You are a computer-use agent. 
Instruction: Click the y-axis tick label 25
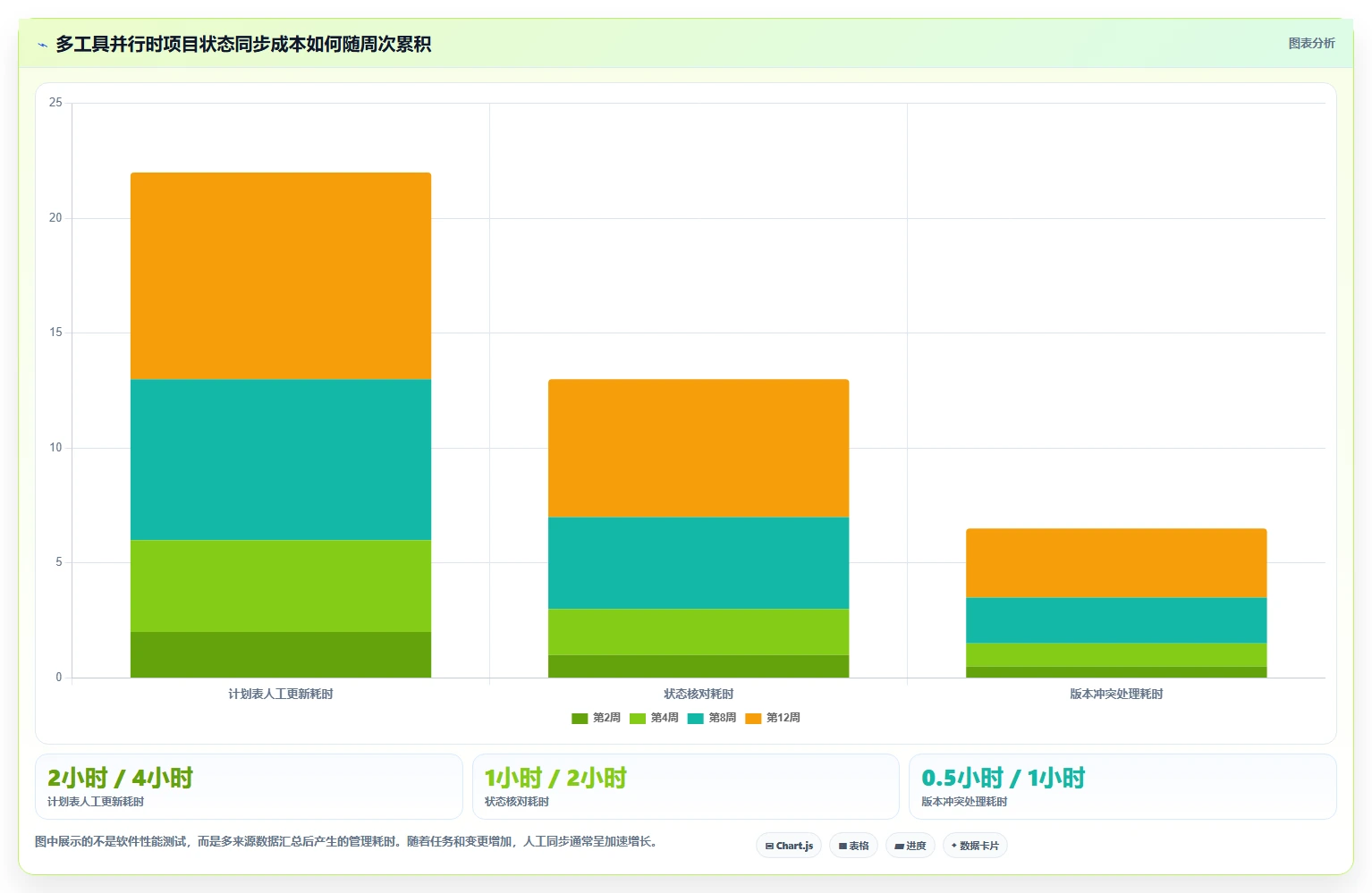click(x=55, y=103)
